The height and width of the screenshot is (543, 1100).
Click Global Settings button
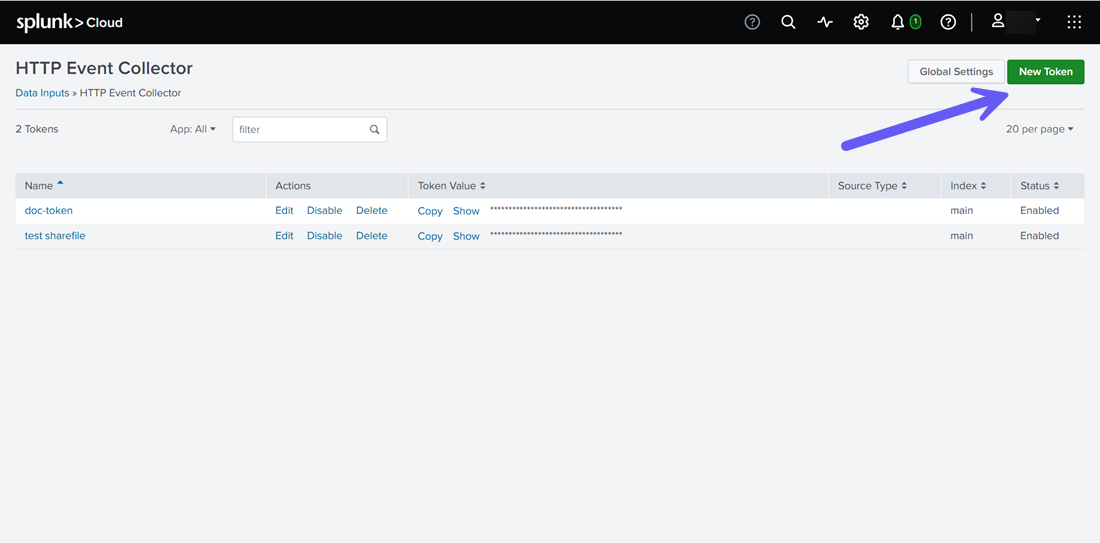click(956, 72)
